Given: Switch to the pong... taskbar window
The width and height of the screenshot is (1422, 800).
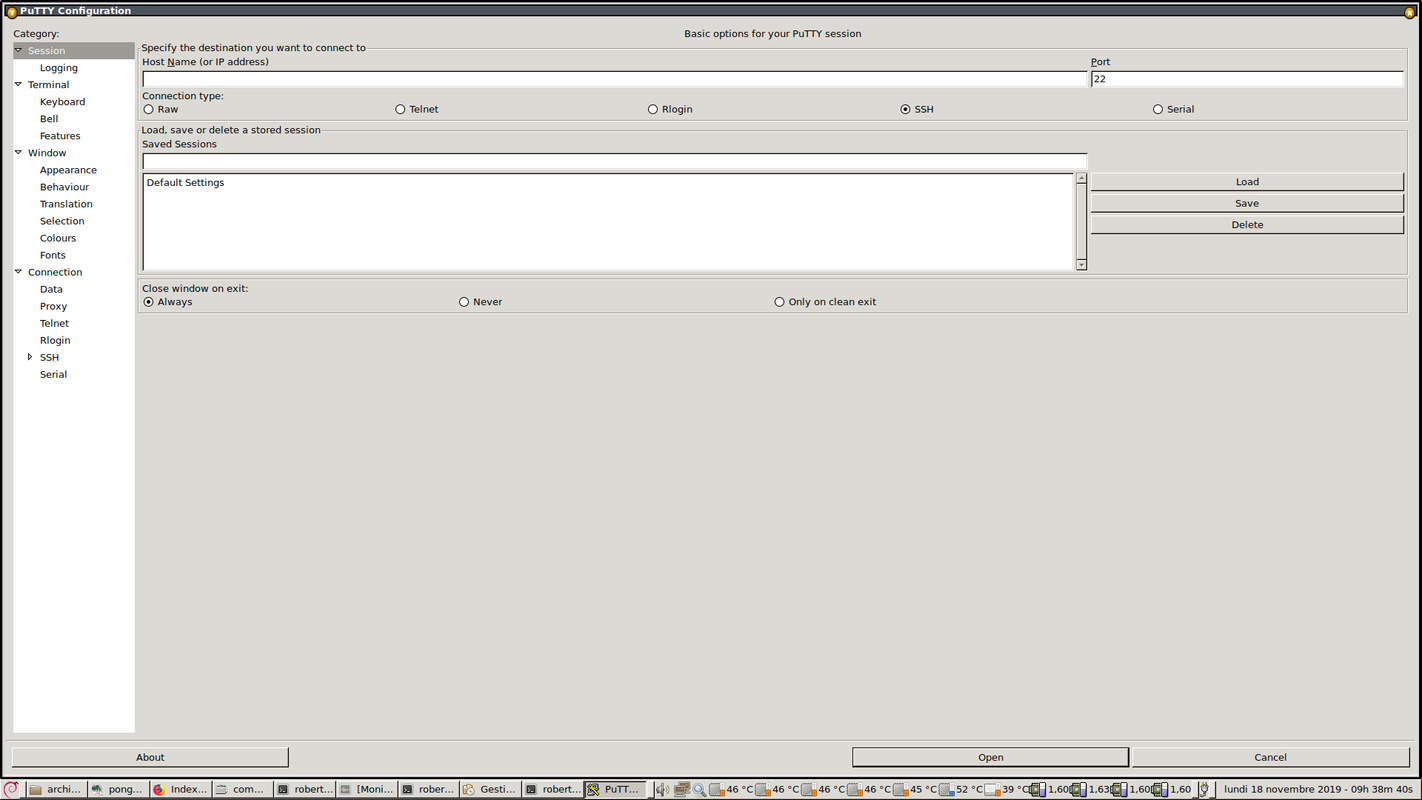Looking at the screenshot, I should [x=118, y=789].
